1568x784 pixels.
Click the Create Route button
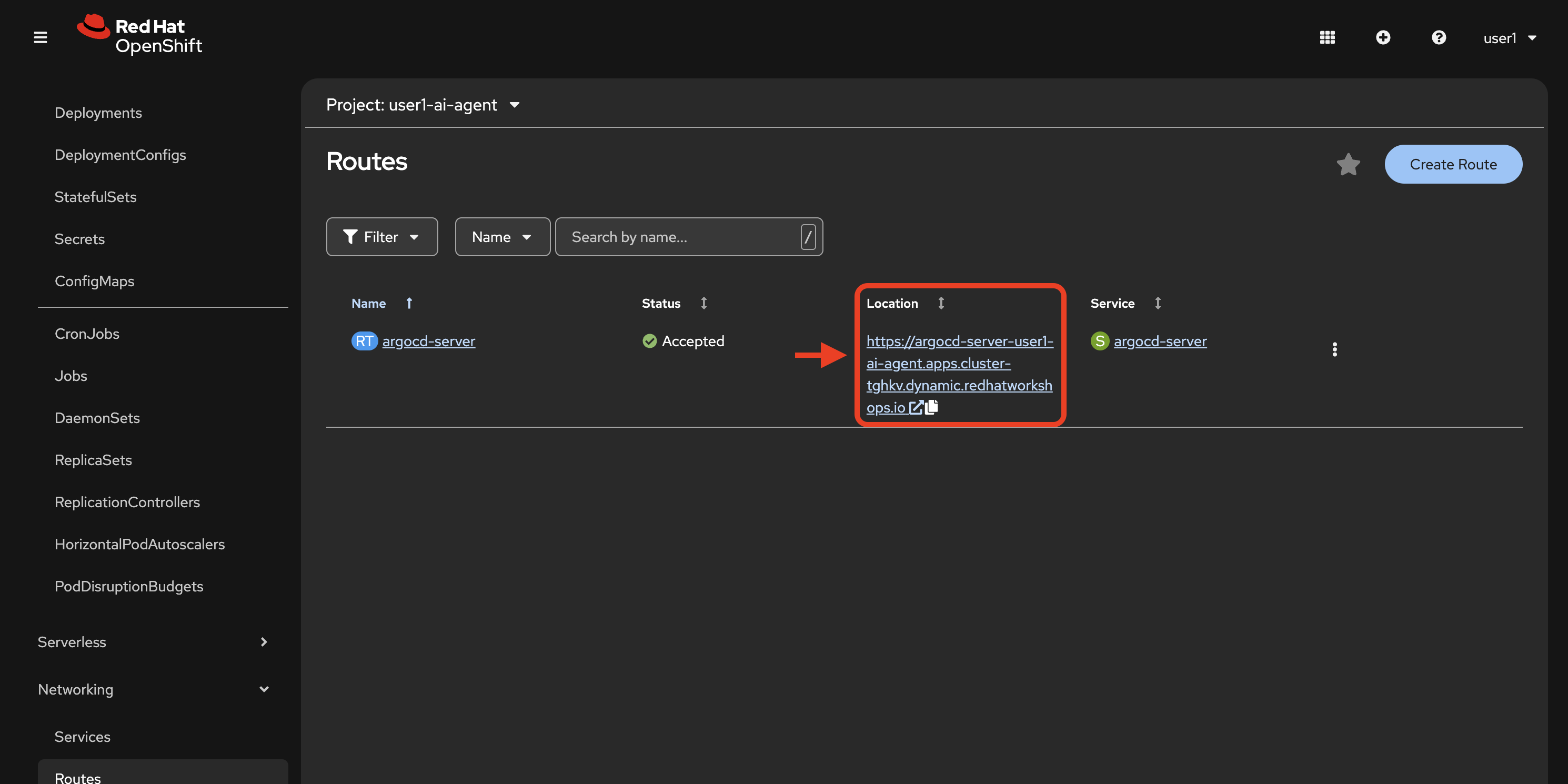point(1453,164)
